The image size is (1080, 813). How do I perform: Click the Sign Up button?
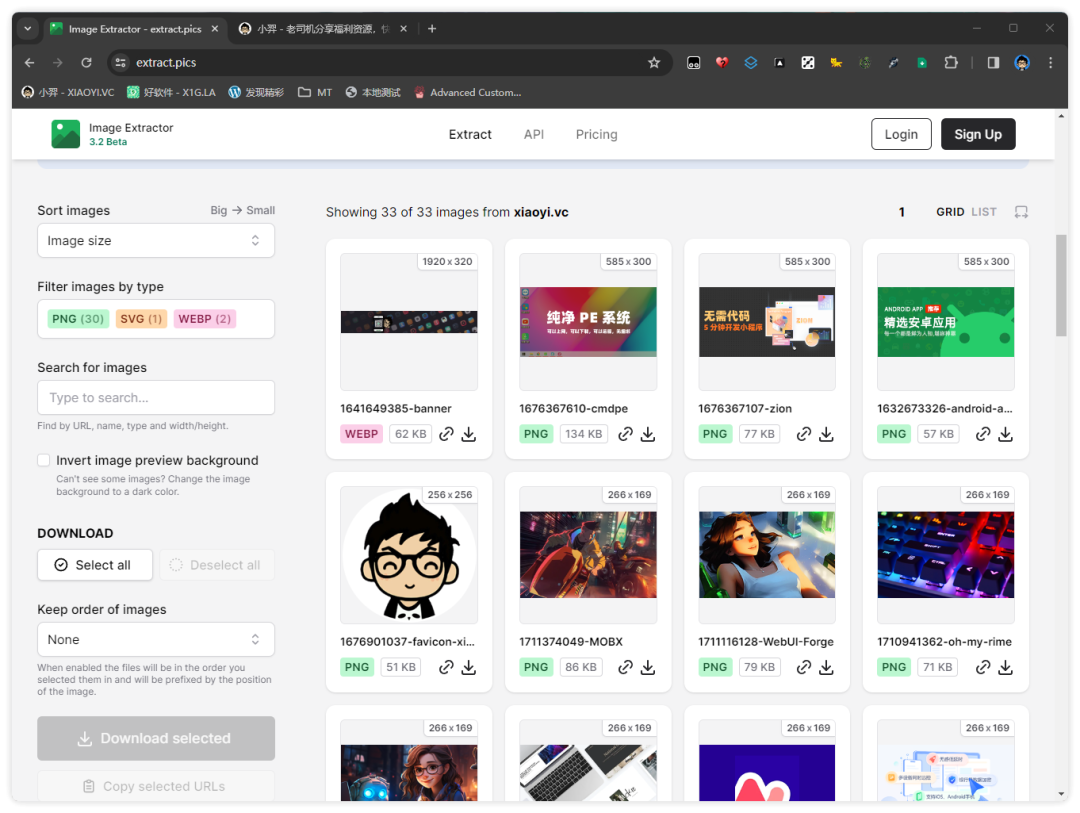pyautogui.click(x=977, y=134)
